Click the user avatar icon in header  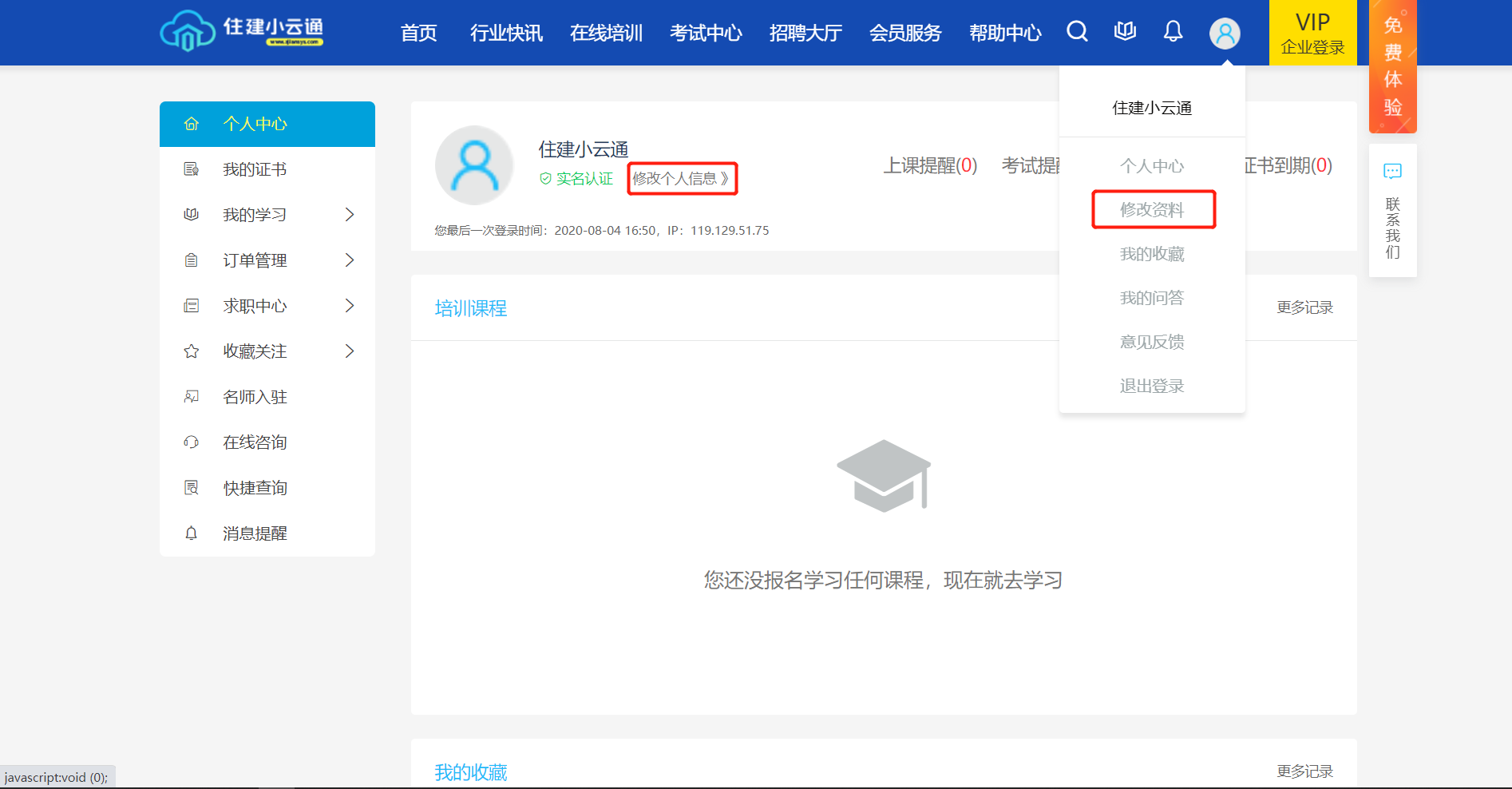pyautogui.click(x=1225, y=34)
